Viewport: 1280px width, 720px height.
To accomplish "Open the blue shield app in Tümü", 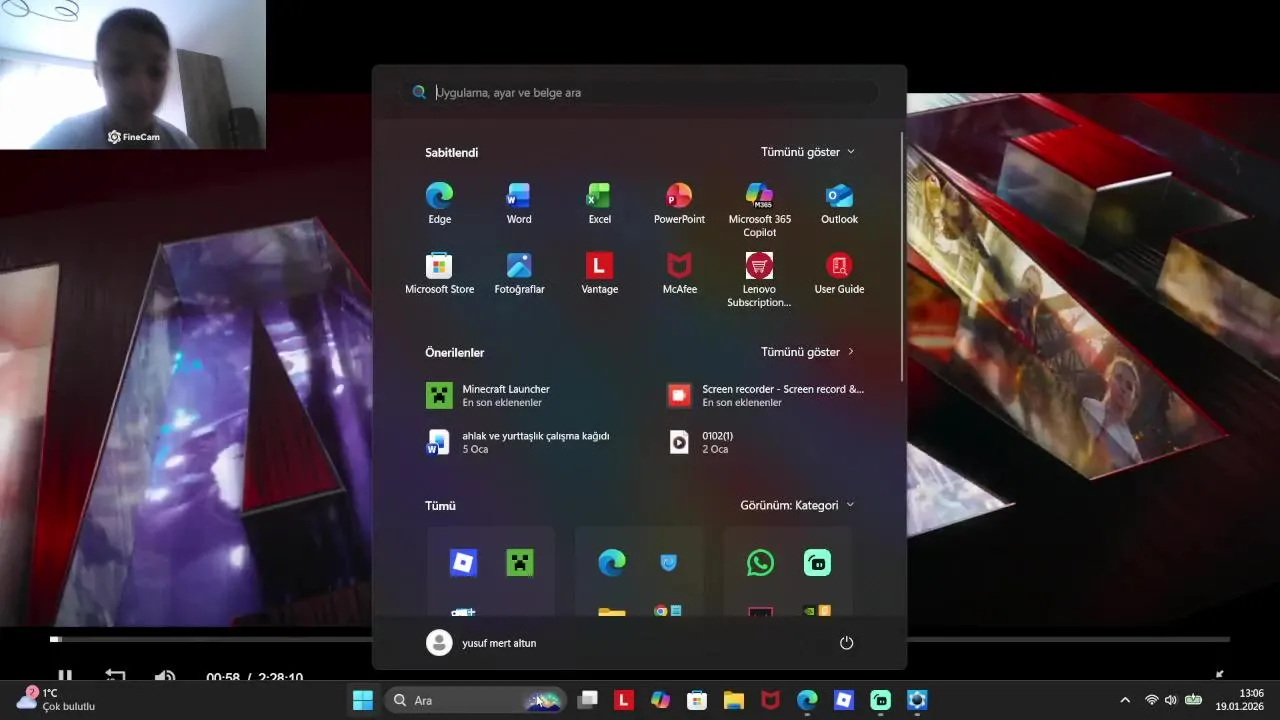I will 668,563.
